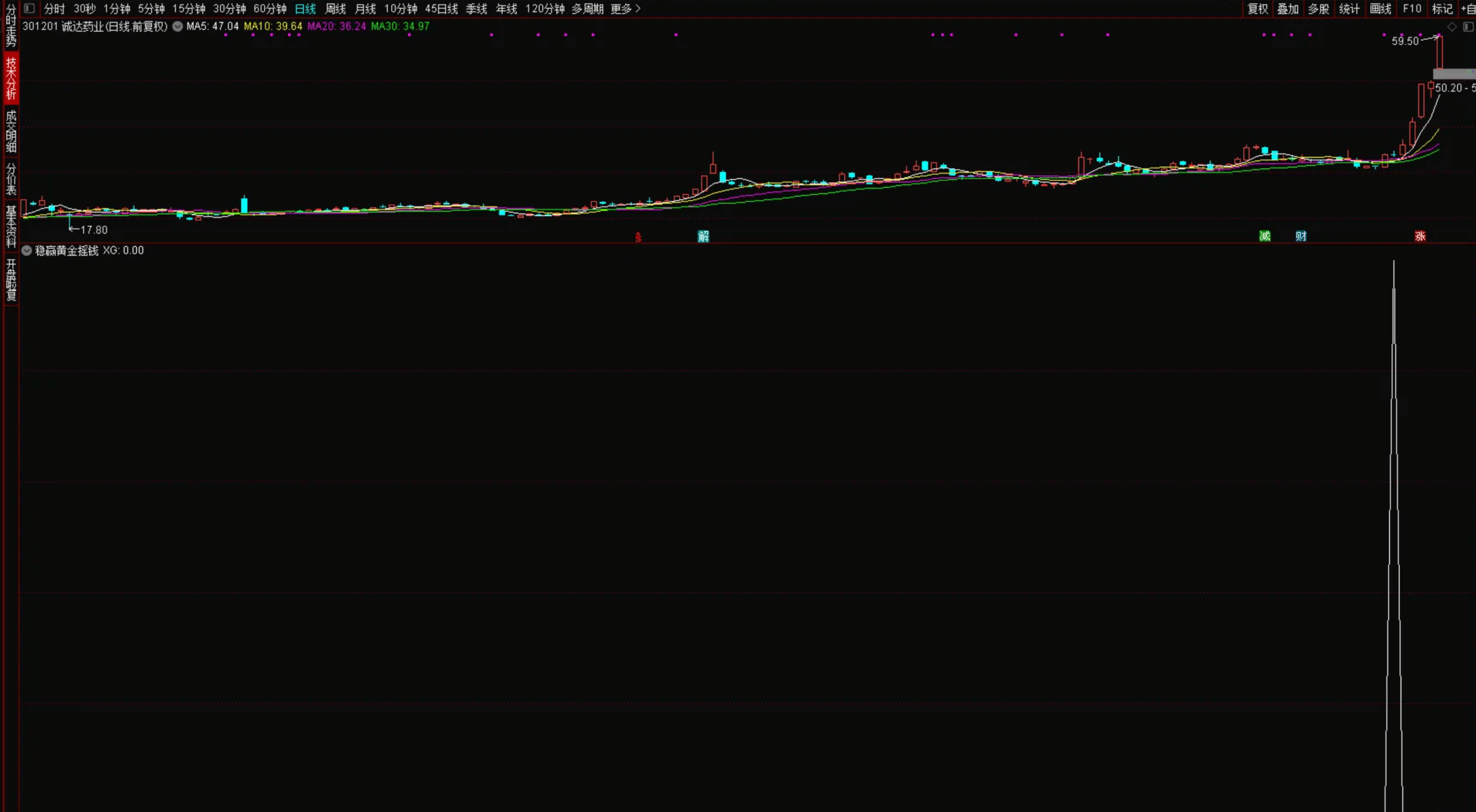Open the 成交明细 sidebar tab

pyautogui.click(x=11, y=131)
